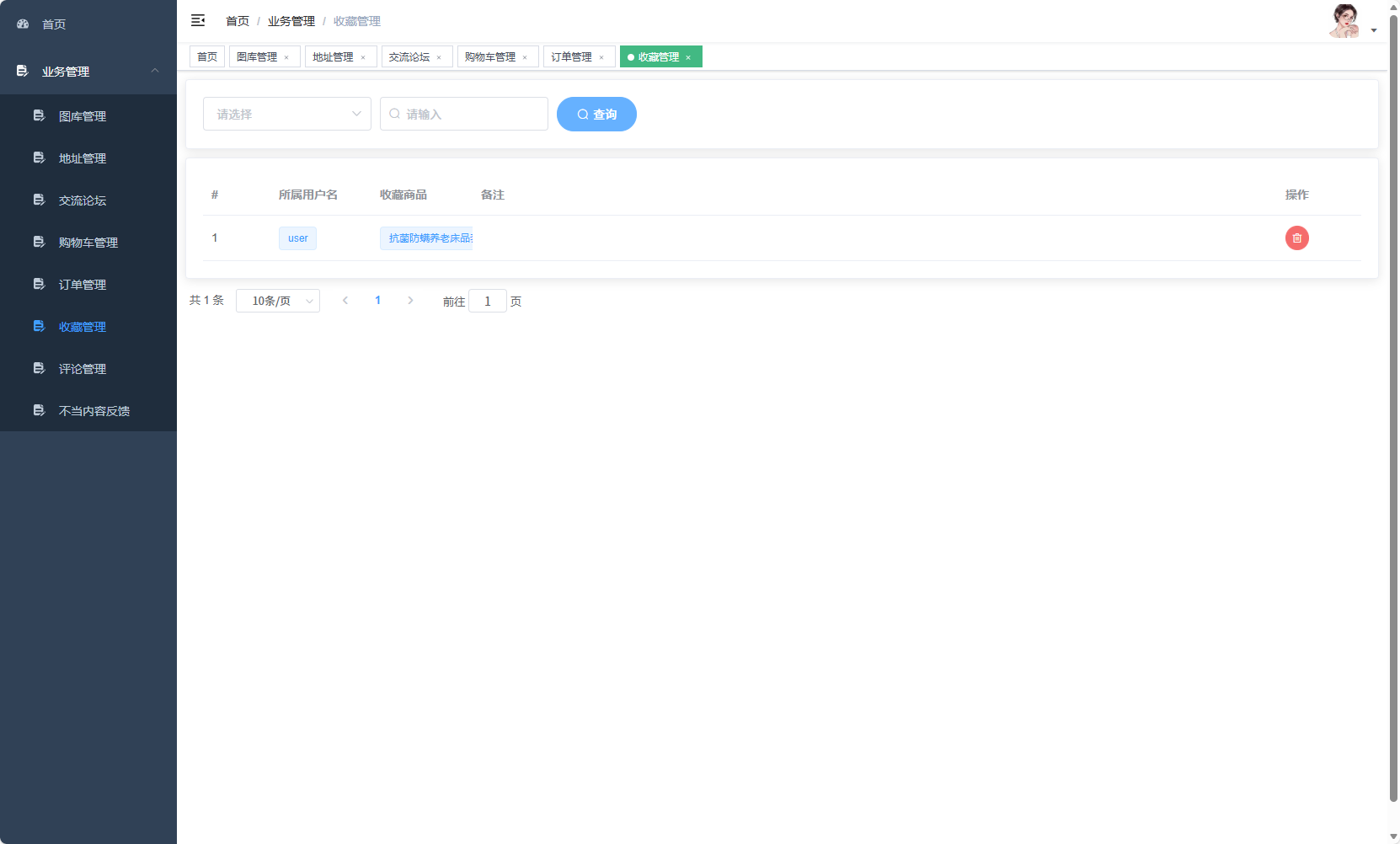Switch to the 购物车管理 tab
The height and width of the screenshot is (844, 1400).
[490, 57]
